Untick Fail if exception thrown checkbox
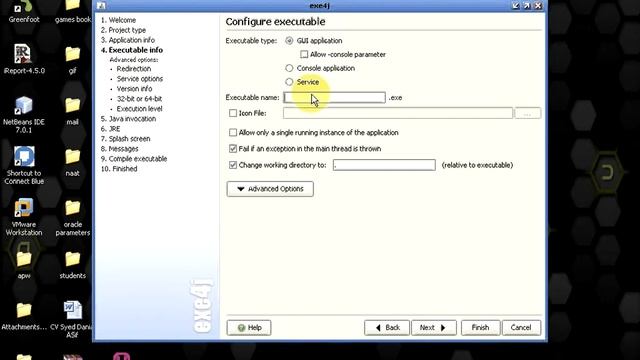The image size is (640, 360). pos(233,149)
